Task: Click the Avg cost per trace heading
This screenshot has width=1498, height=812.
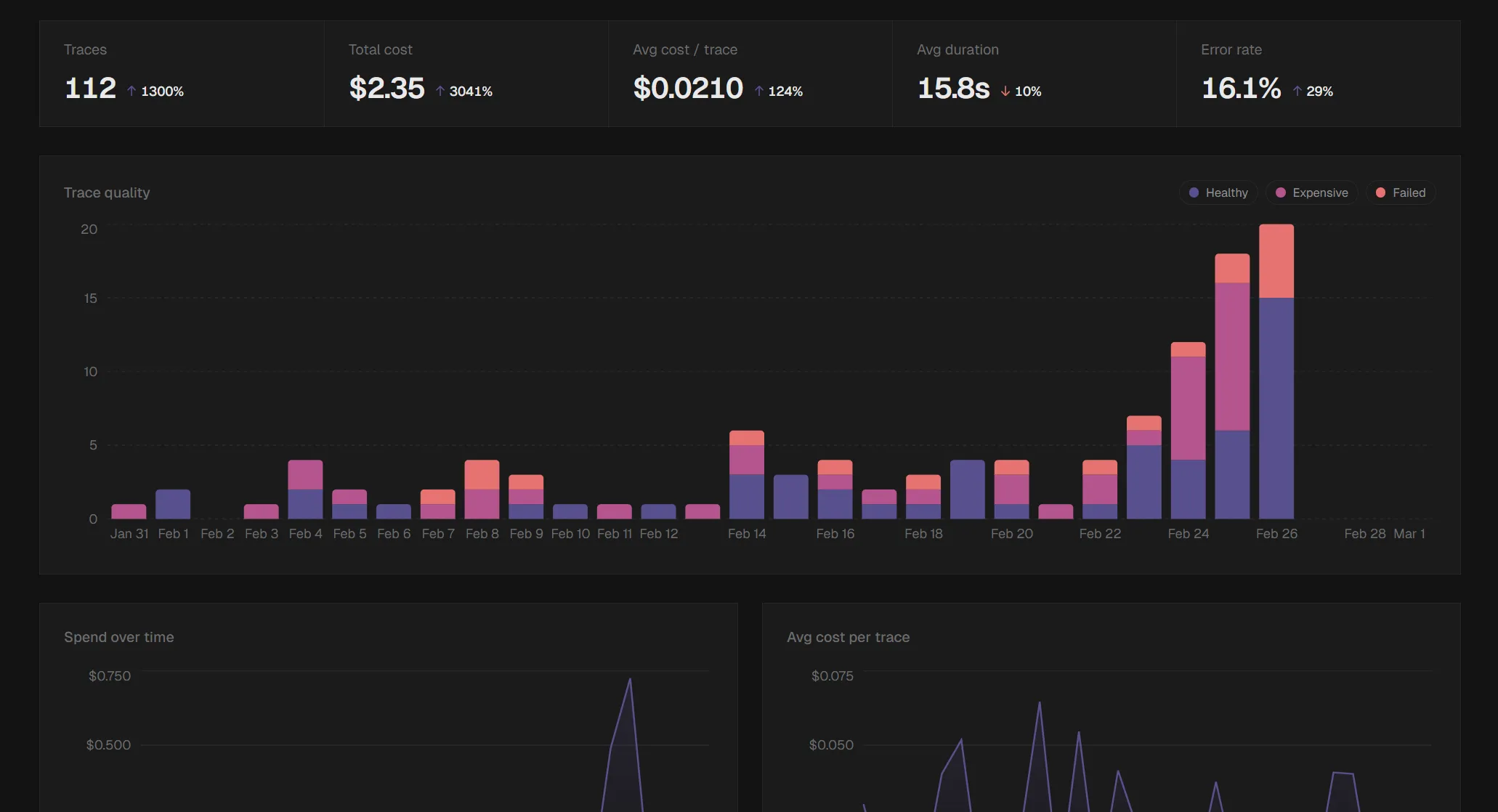Action: pyautogui.click(x=849, y=637)
